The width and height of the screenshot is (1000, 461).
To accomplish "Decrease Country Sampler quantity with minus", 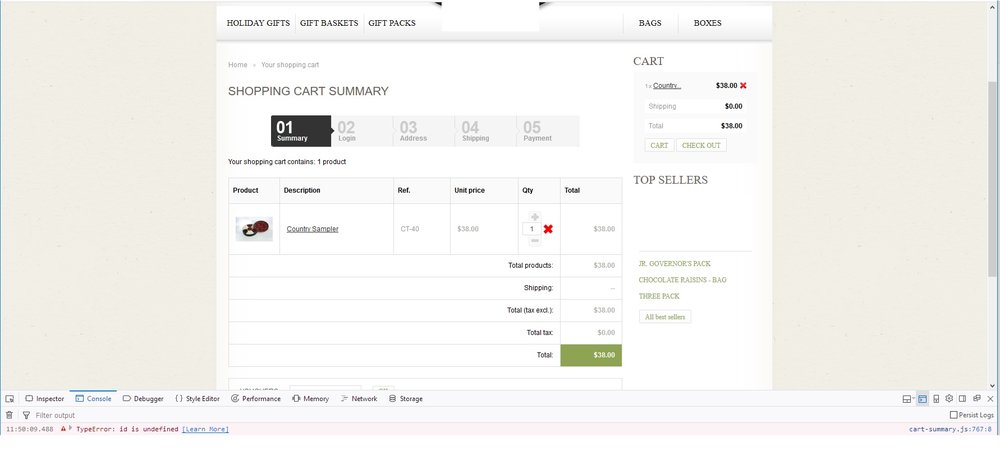I will [535, 240].
